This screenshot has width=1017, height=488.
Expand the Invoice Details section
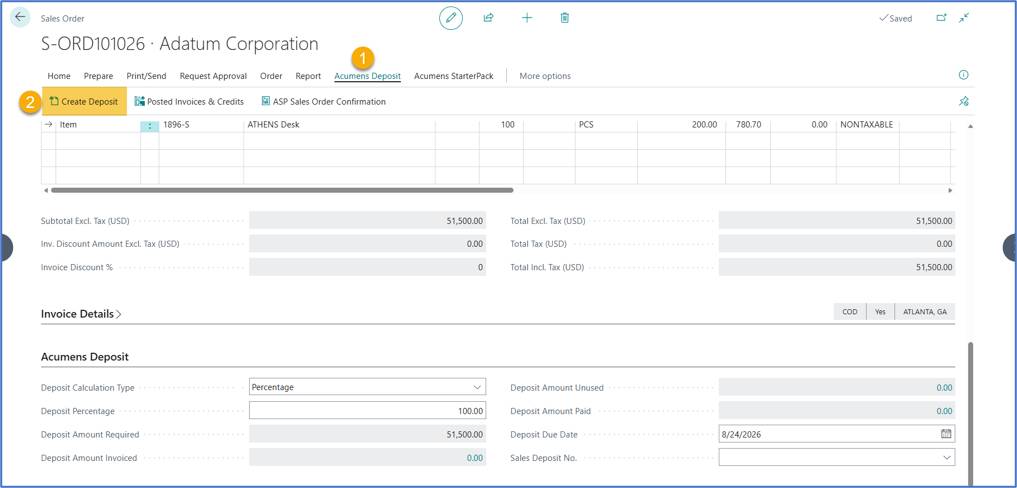(81, 313)
